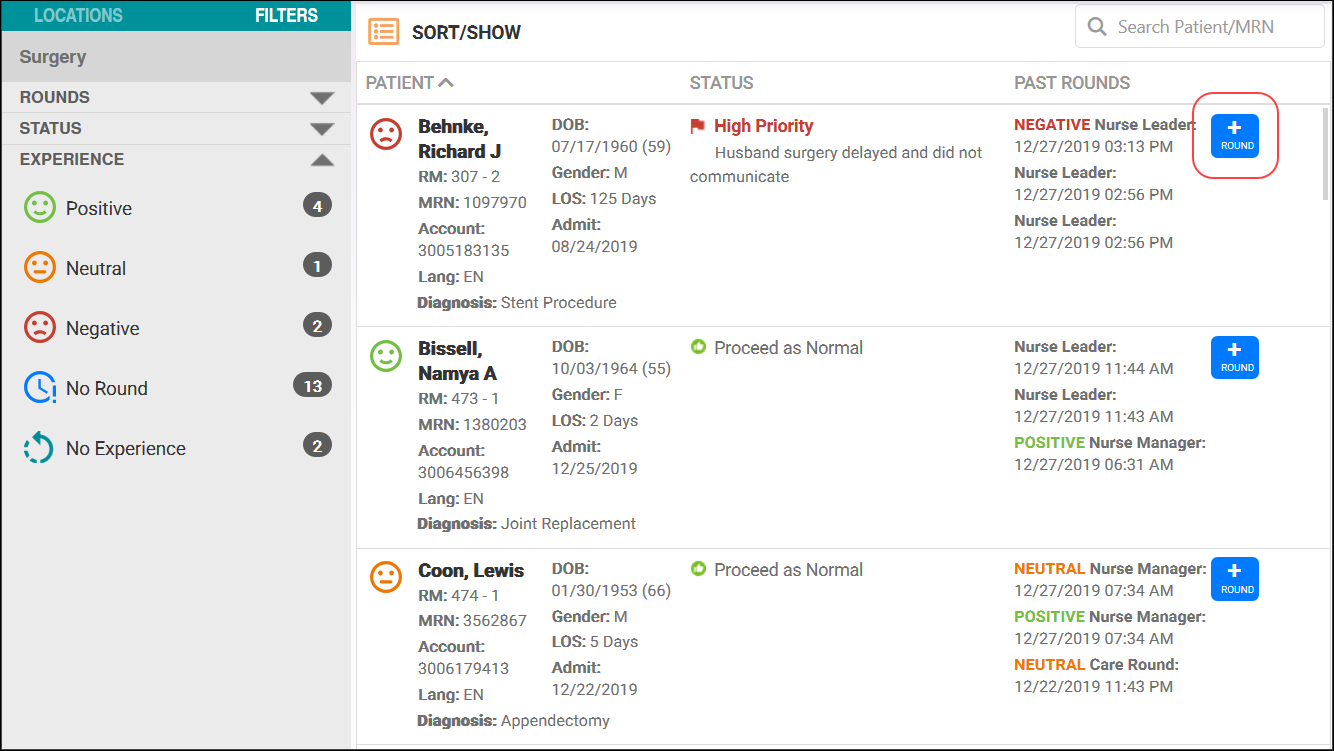The height and width of the screenshot is (751, 1334).
Task: Toggle the Neutral experience filter
Action: point(96,269)
